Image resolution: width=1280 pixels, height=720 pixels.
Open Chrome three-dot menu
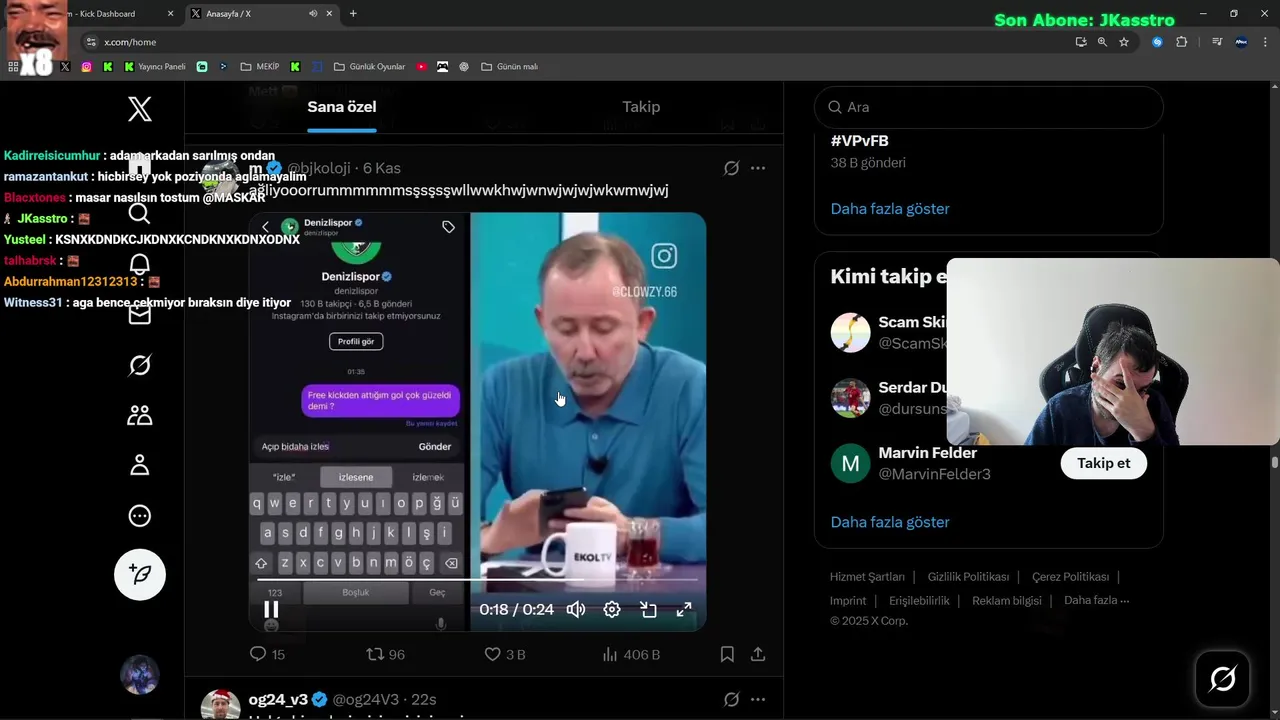tap(1267, 42)
